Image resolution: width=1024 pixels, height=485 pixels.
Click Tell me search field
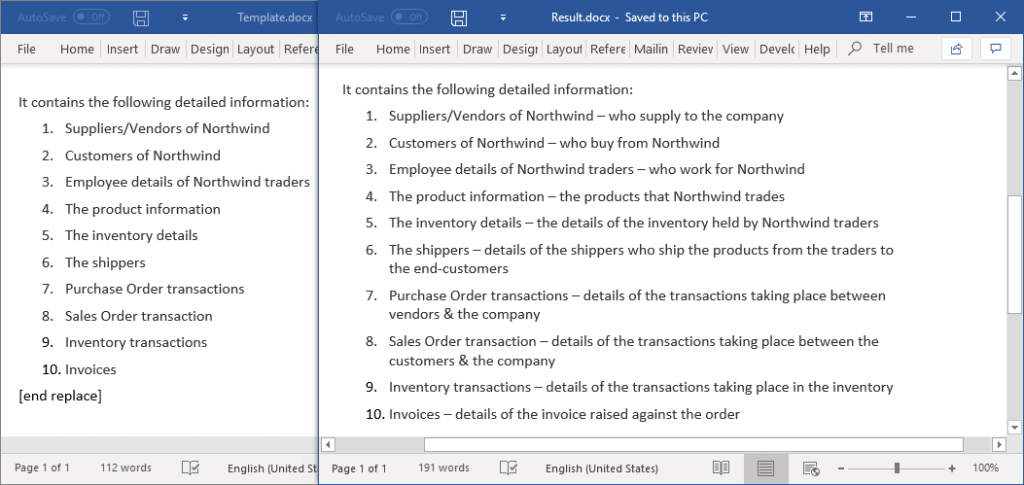coord(893,48)
